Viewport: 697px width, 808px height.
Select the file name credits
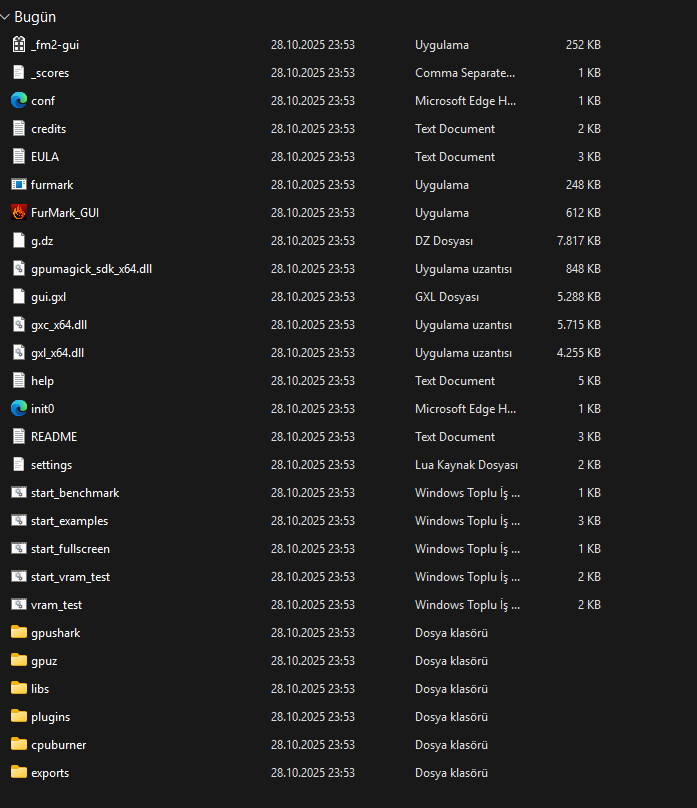[x=48, y=129]
